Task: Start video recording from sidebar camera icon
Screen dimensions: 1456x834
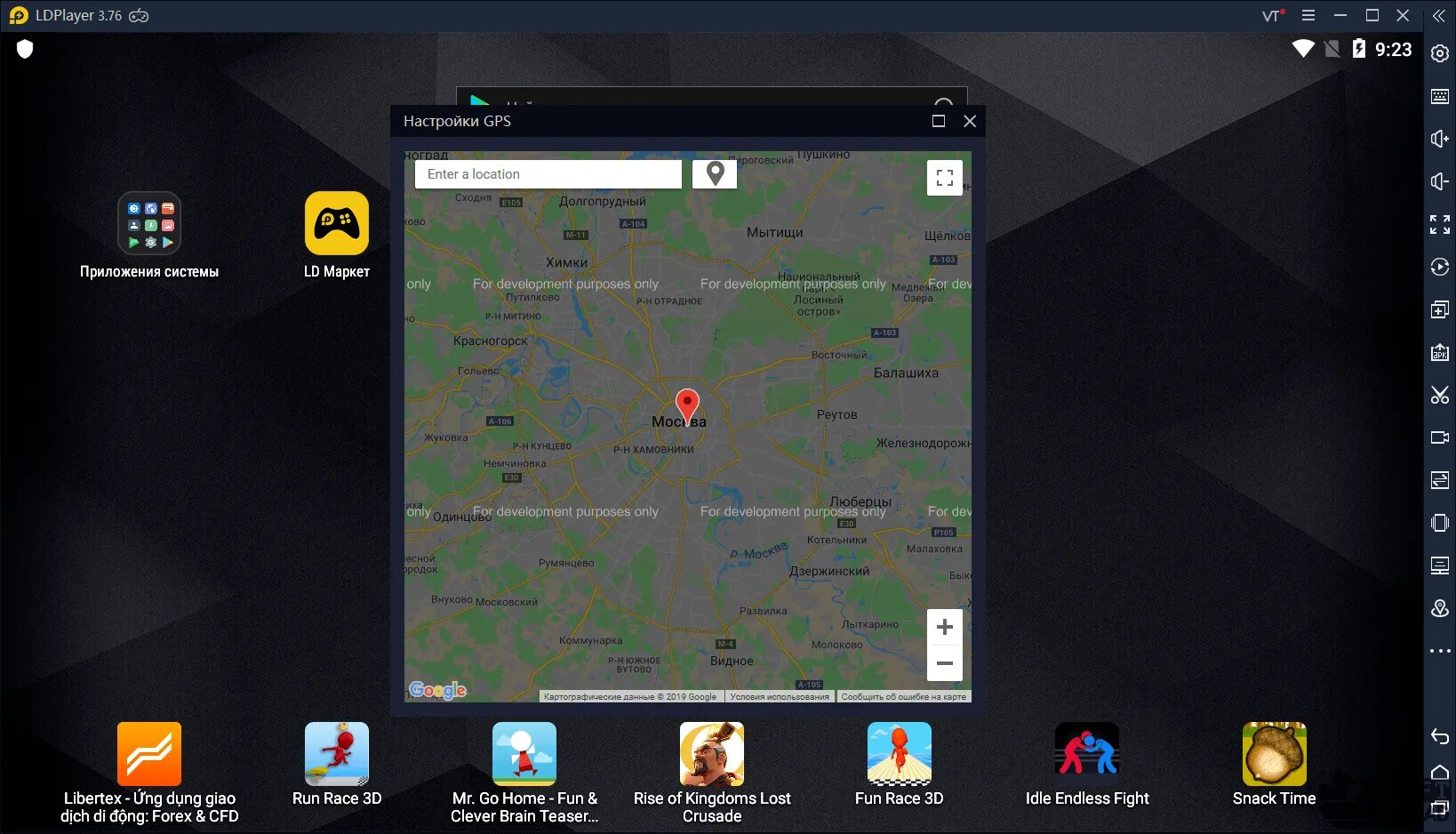Action: coord(1440,437)
